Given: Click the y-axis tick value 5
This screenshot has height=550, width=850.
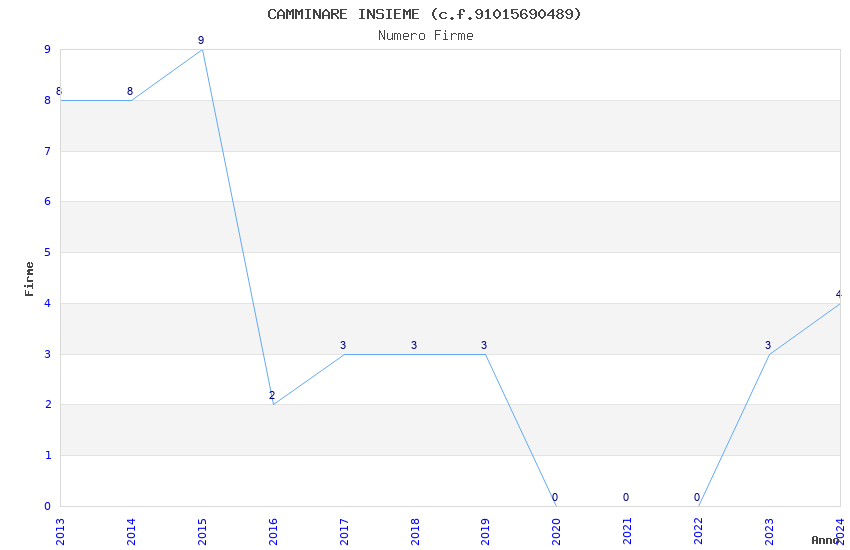Looking at the screenshot, I should coord(48,253).
